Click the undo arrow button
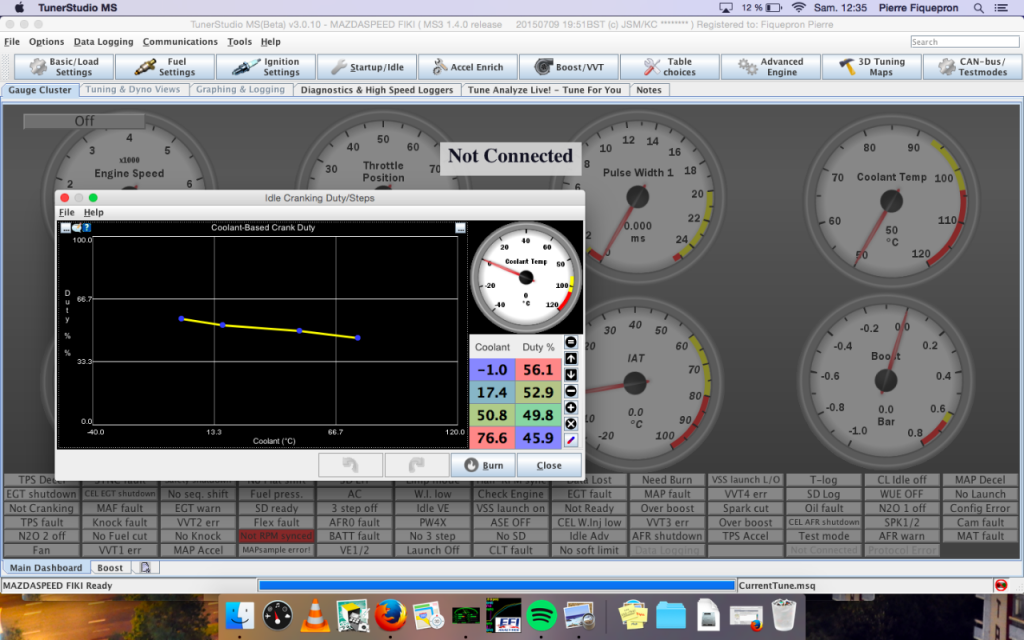The height and width of the screenshot is (640, 1024). coord(351,465)
